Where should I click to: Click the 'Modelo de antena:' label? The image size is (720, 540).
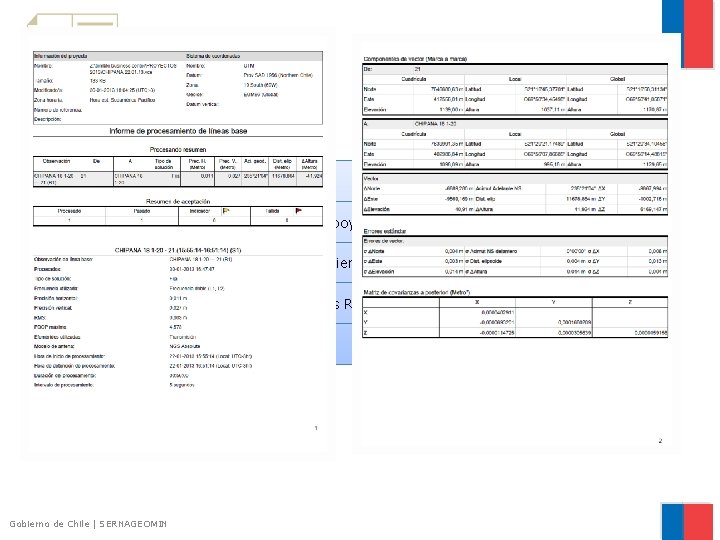pyautogui.click(x=54, y=346)
